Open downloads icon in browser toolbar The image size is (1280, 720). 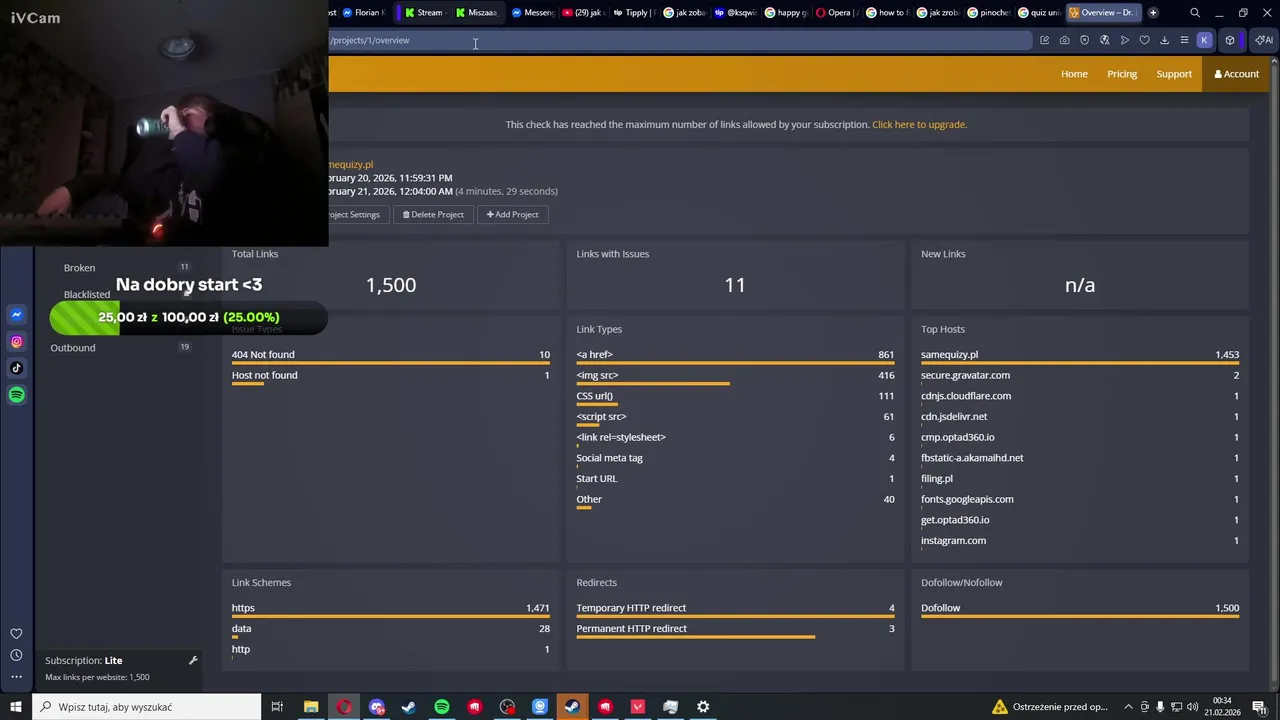pyautogui.click(x=1164, y=40)
